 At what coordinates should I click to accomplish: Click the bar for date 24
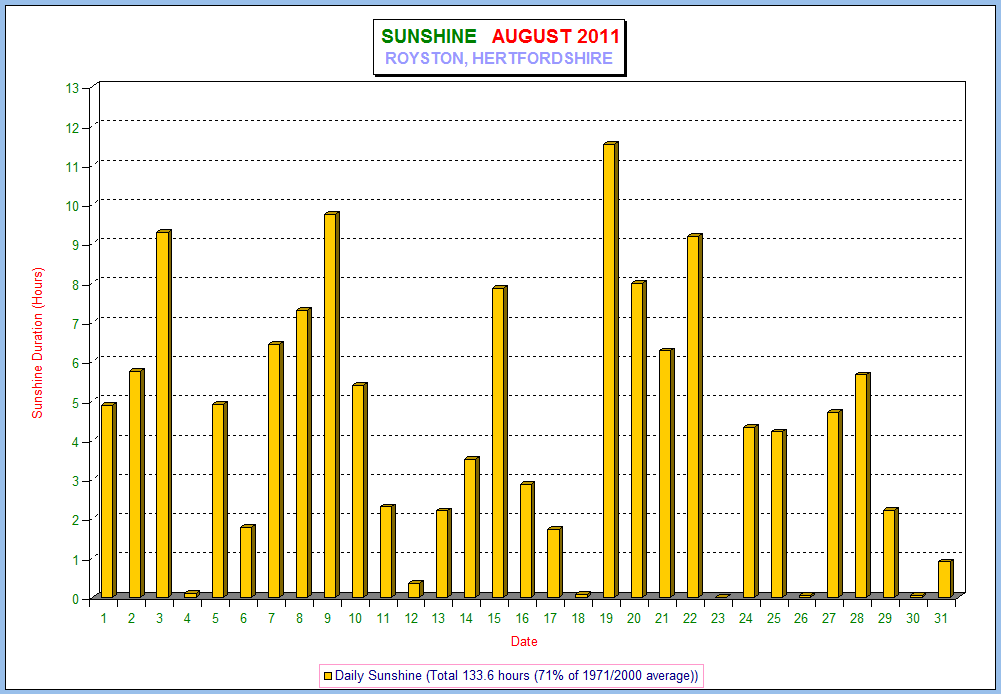point(751,511)
